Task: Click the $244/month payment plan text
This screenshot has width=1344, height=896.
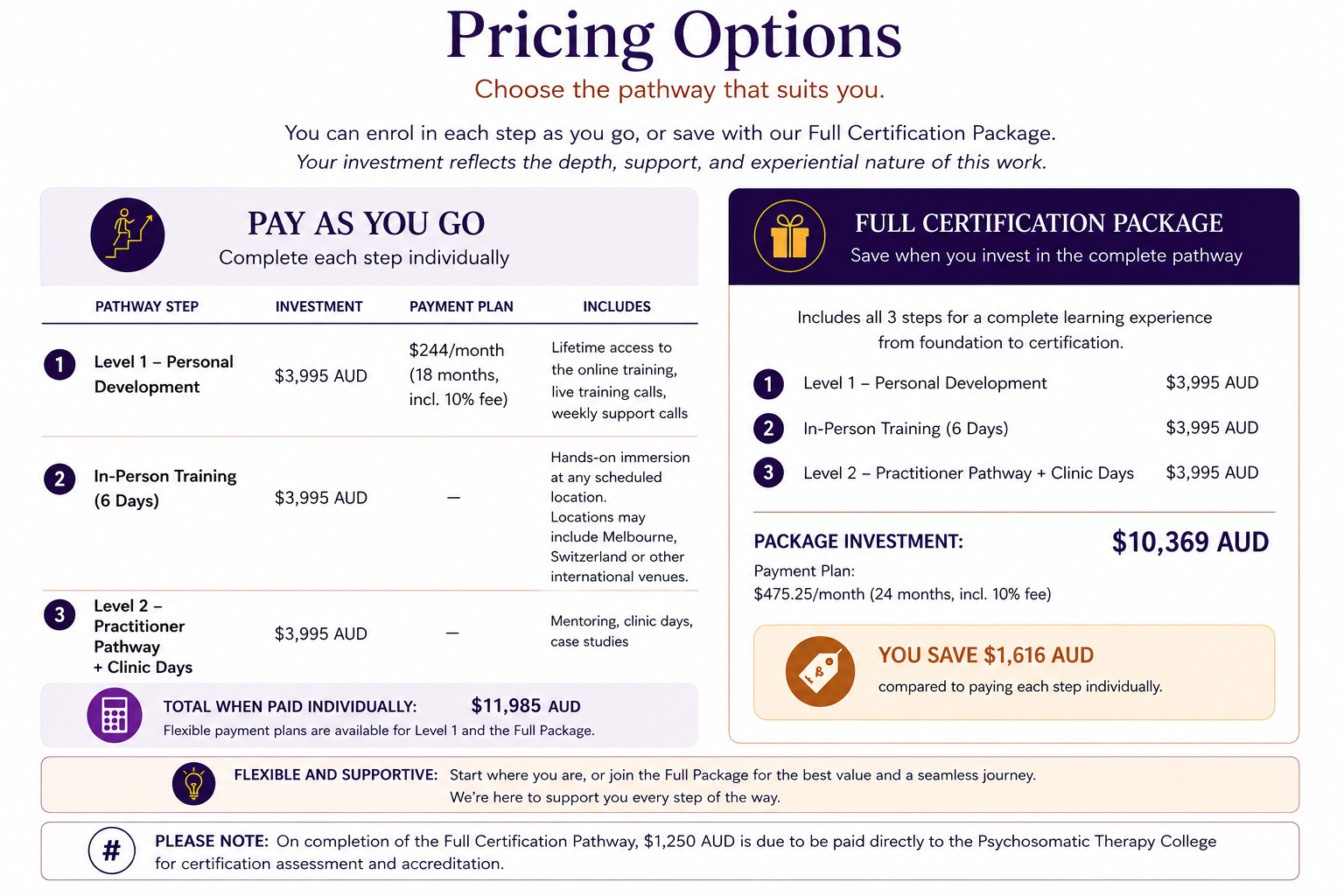Action: point(457,351)
